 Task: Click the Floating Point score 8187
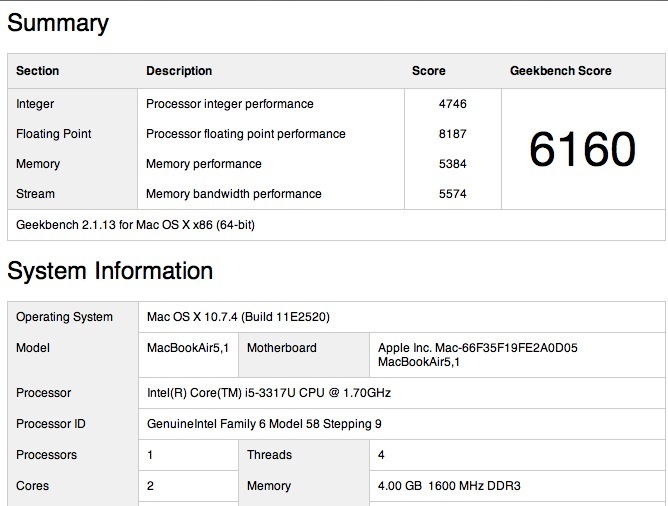coord(452,134)
